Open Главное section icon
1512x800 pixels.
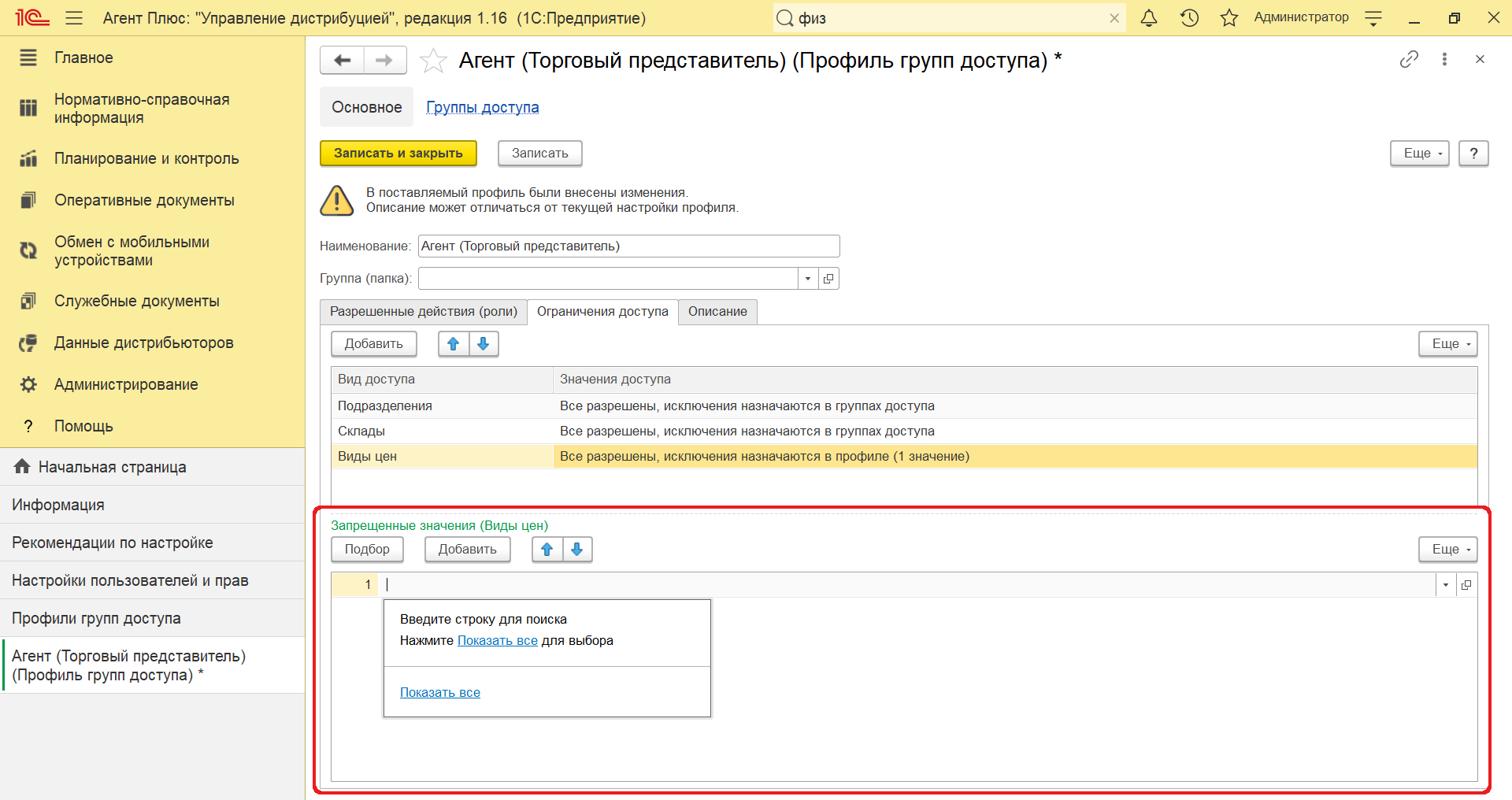coord(28,57)
